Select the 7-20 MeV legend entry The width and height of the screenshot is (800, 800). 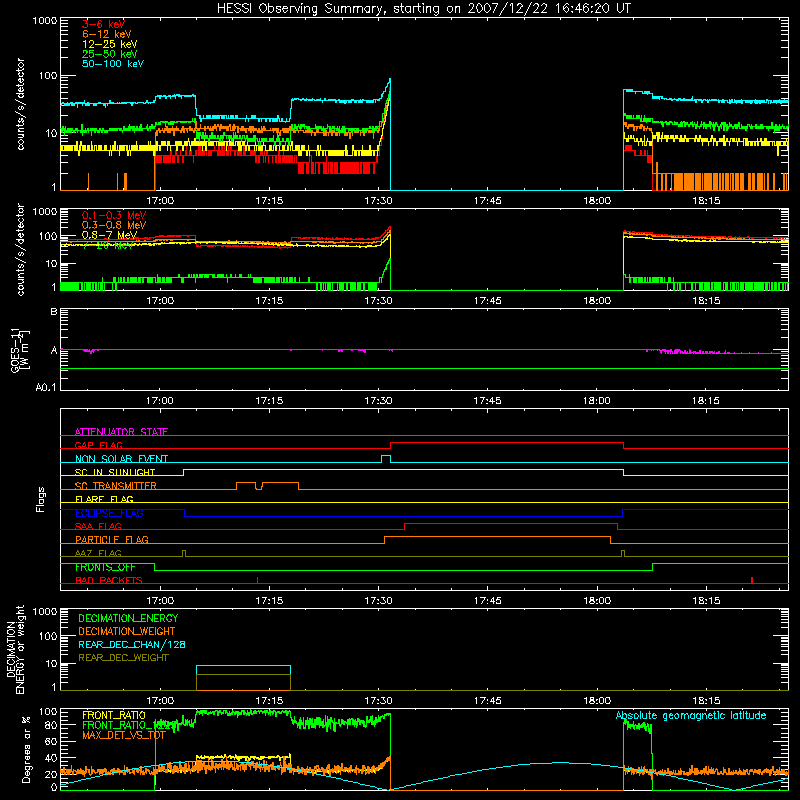tap(108, 245)
